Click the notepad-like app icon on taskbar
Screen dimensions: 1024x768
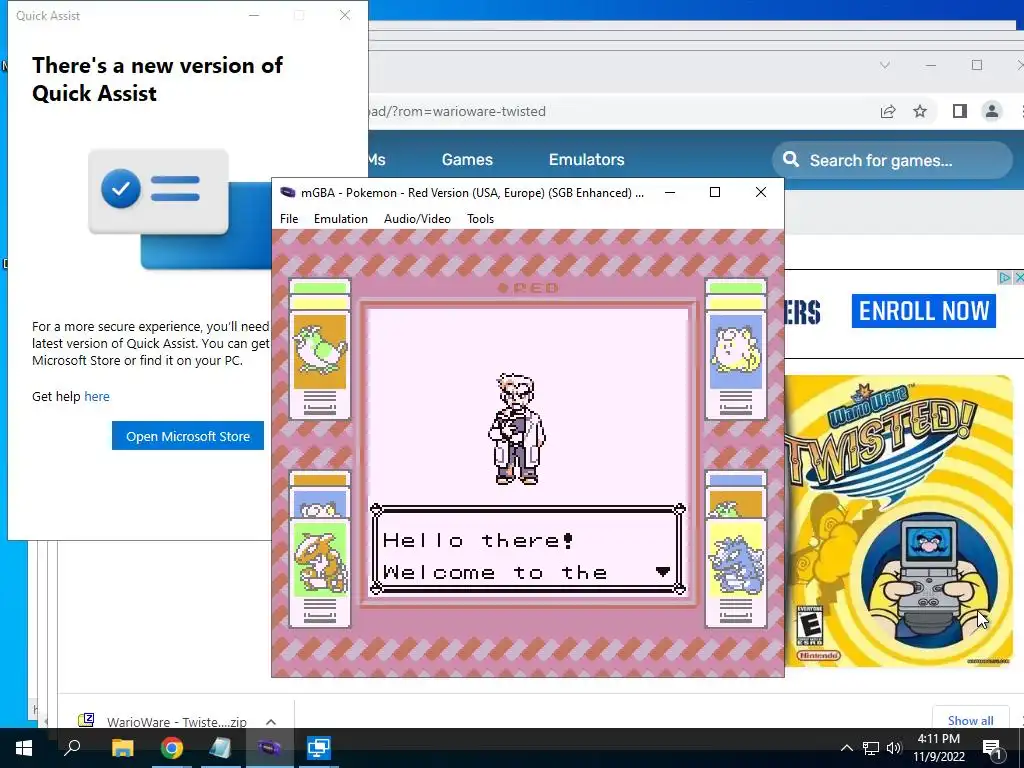coord(221,748)
